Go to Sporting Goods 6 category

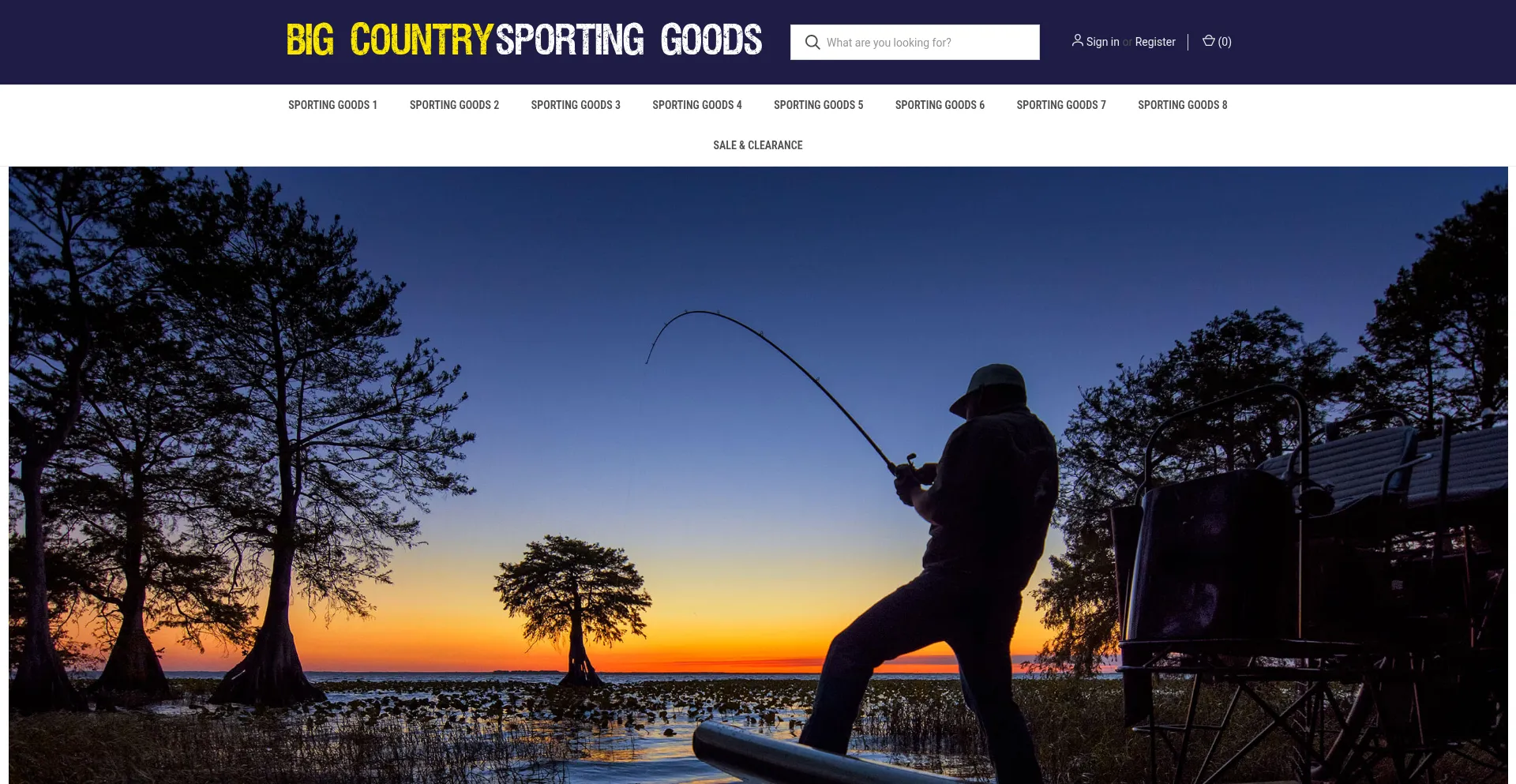pyautogui.click(x=940, y=105)
